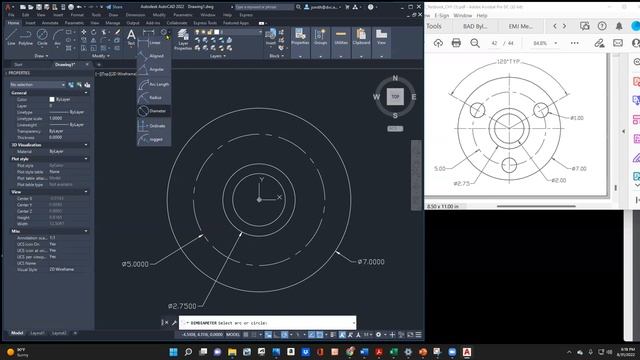Pick Arc Length dimension from the flyout
Screen dimensions: 640x360
click(x=154, y=84)
